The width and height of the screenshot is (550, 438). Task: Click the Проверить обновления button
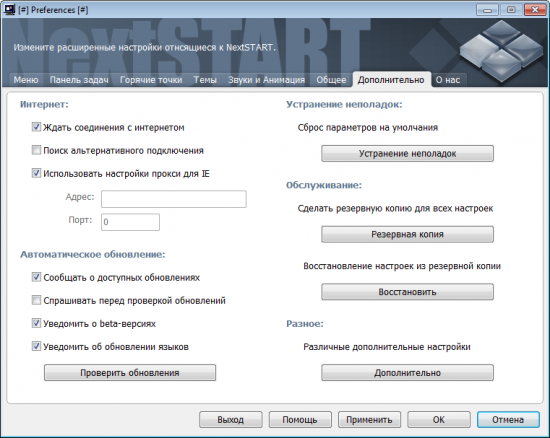(x=130, y=372)
